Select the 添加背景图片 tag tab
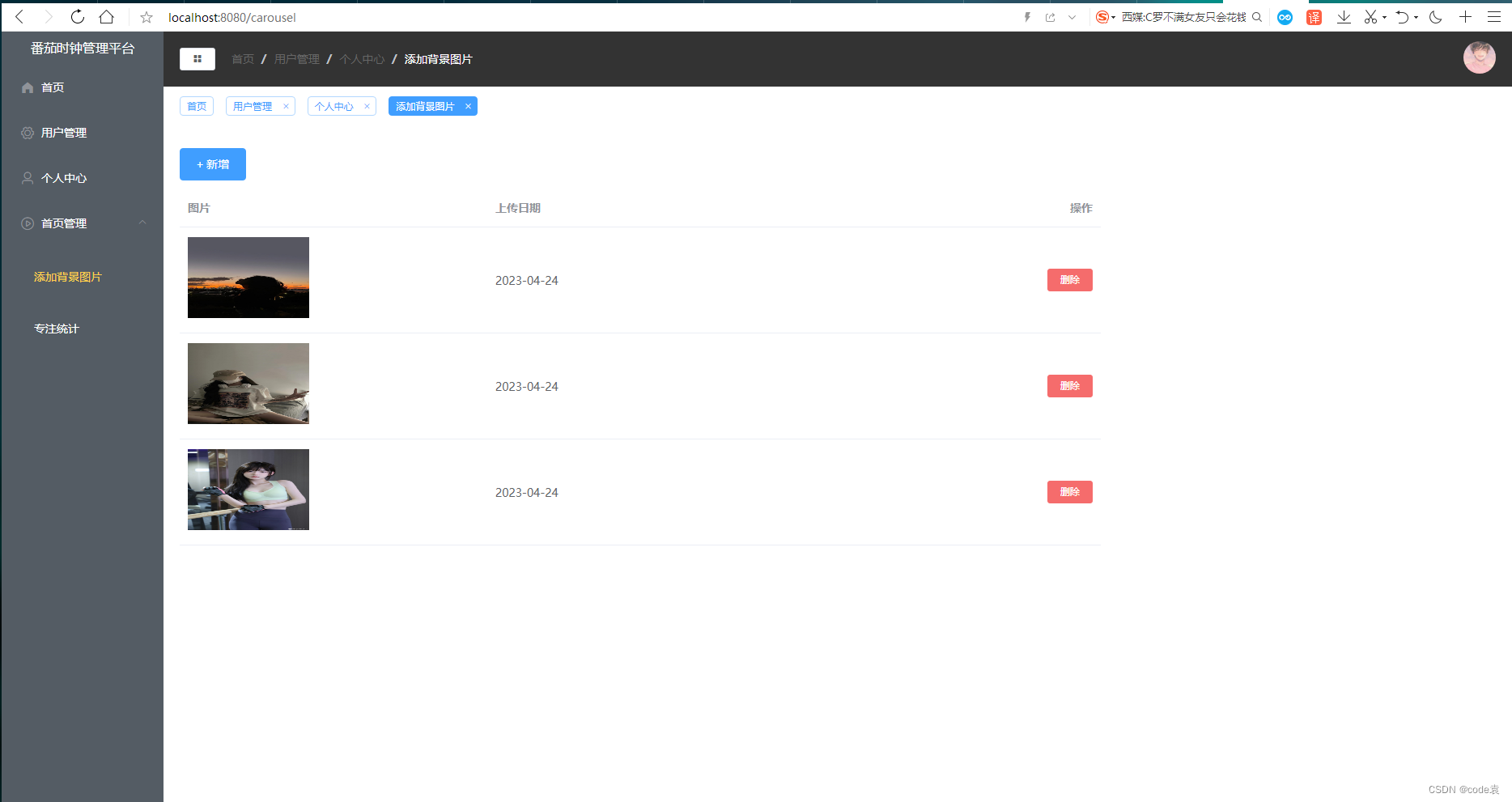Viewport: 1512px width, 802px height. tap(425, 106)
